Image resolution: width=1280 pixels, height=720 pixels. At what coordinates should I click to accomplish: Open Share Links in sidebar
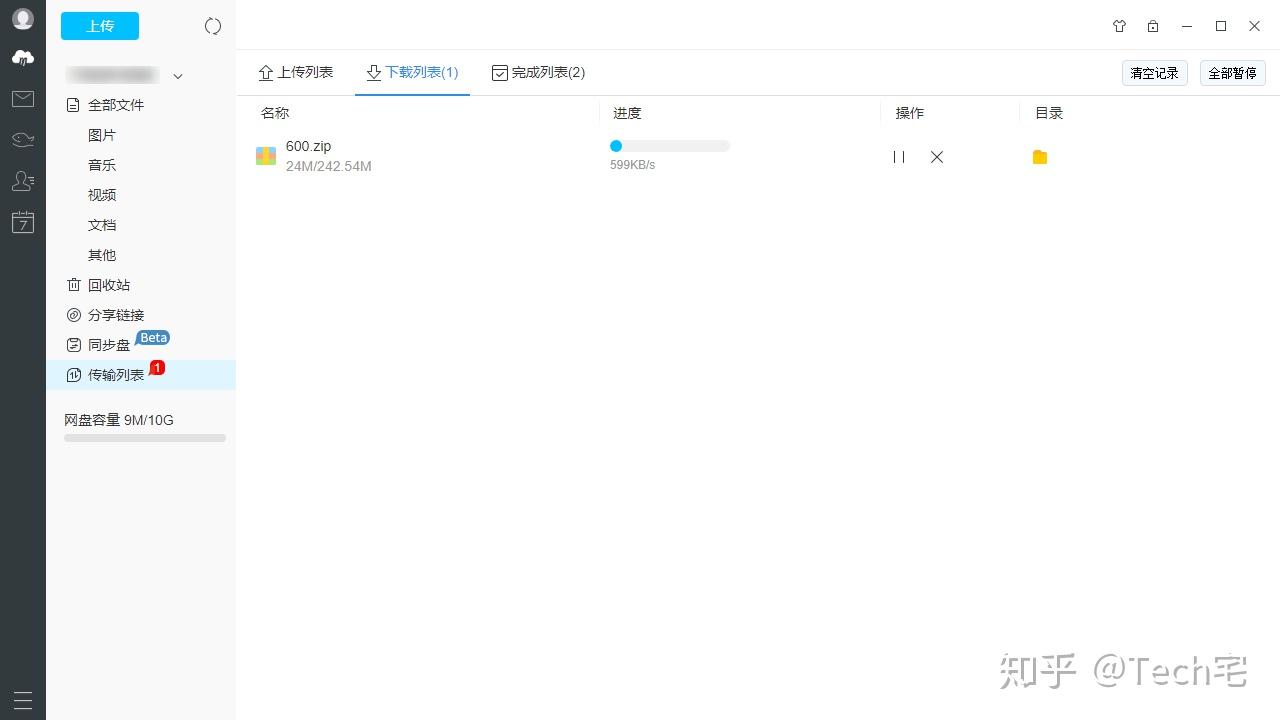(x=105, y=315)
